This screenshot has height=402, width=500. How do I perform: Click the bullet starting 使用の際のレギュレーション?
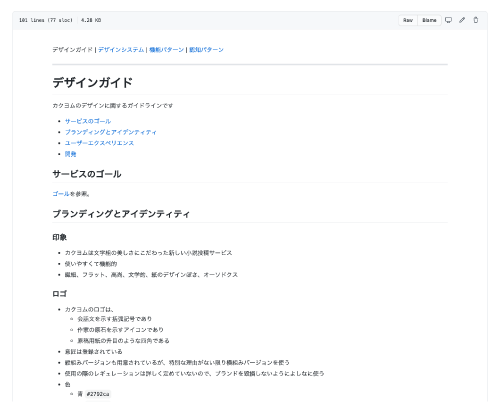194,373
